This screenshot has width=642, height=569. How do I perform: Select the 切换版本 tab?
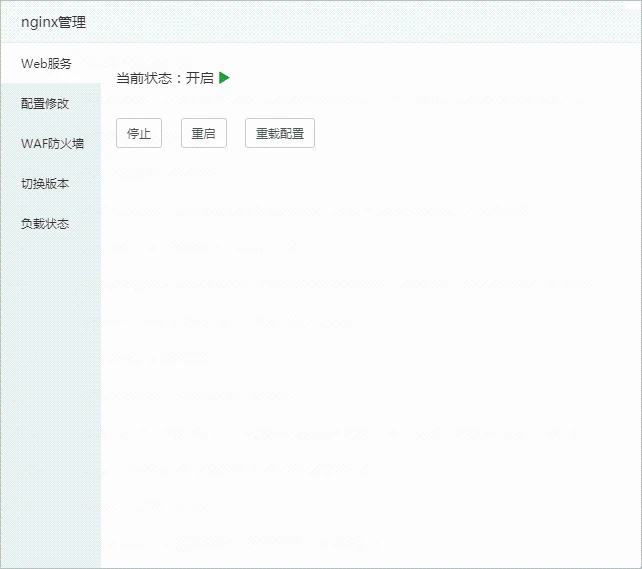click(50, 183)
